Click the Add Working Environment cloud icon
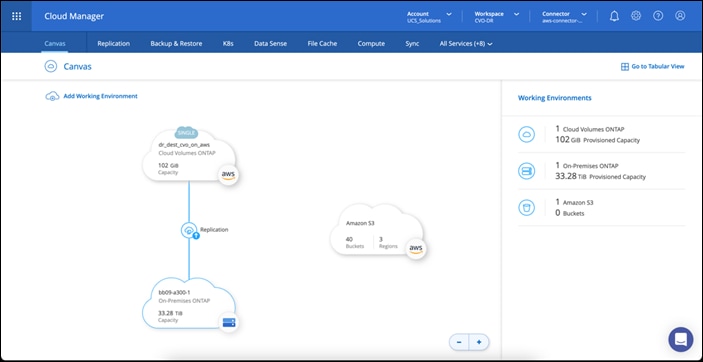 pos(52,96)
